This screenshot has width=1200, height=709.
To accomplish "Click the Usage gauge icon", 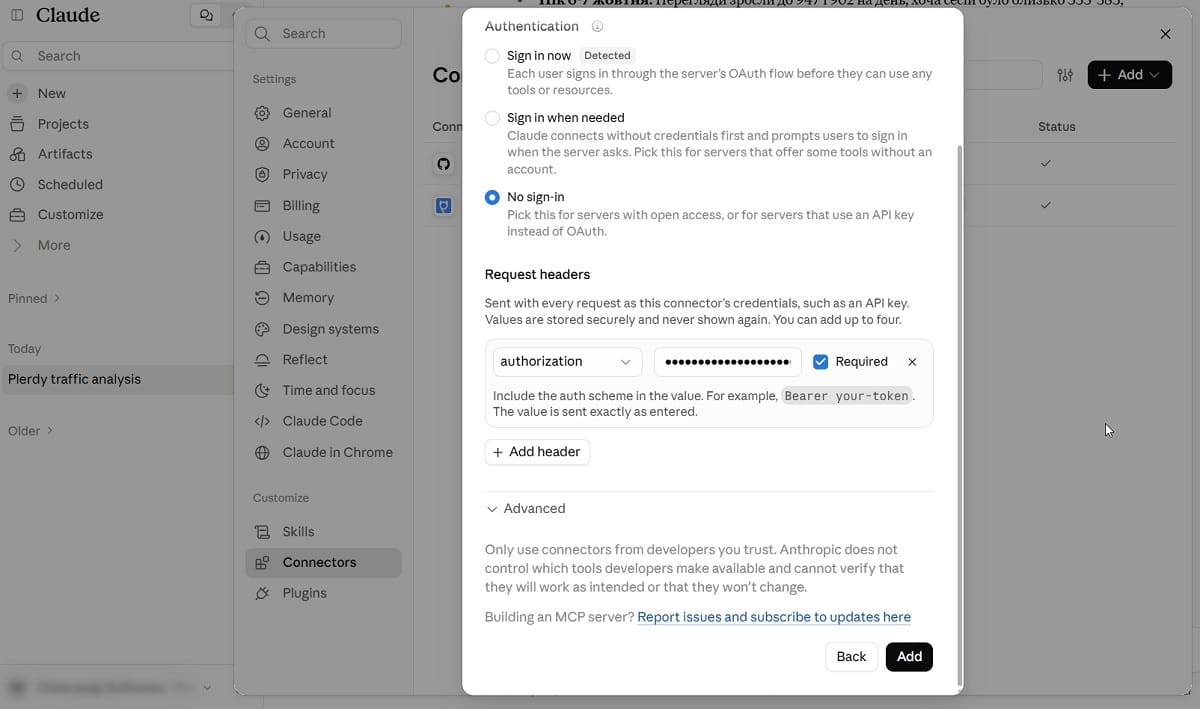I will click(262, 236).
